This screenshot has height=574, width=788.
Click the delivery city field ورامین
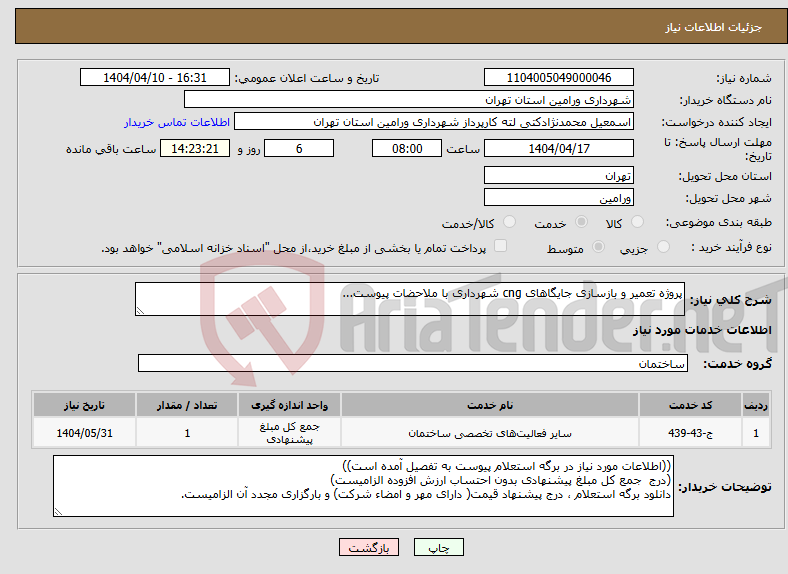[x=558, y=198]
